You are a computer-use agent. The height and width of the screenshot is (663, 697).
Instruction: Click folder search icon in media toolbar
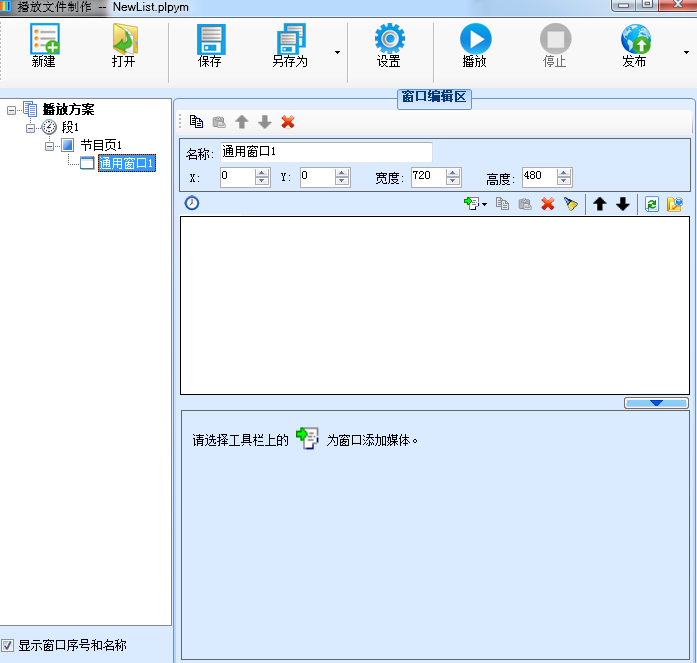point(675,204)
